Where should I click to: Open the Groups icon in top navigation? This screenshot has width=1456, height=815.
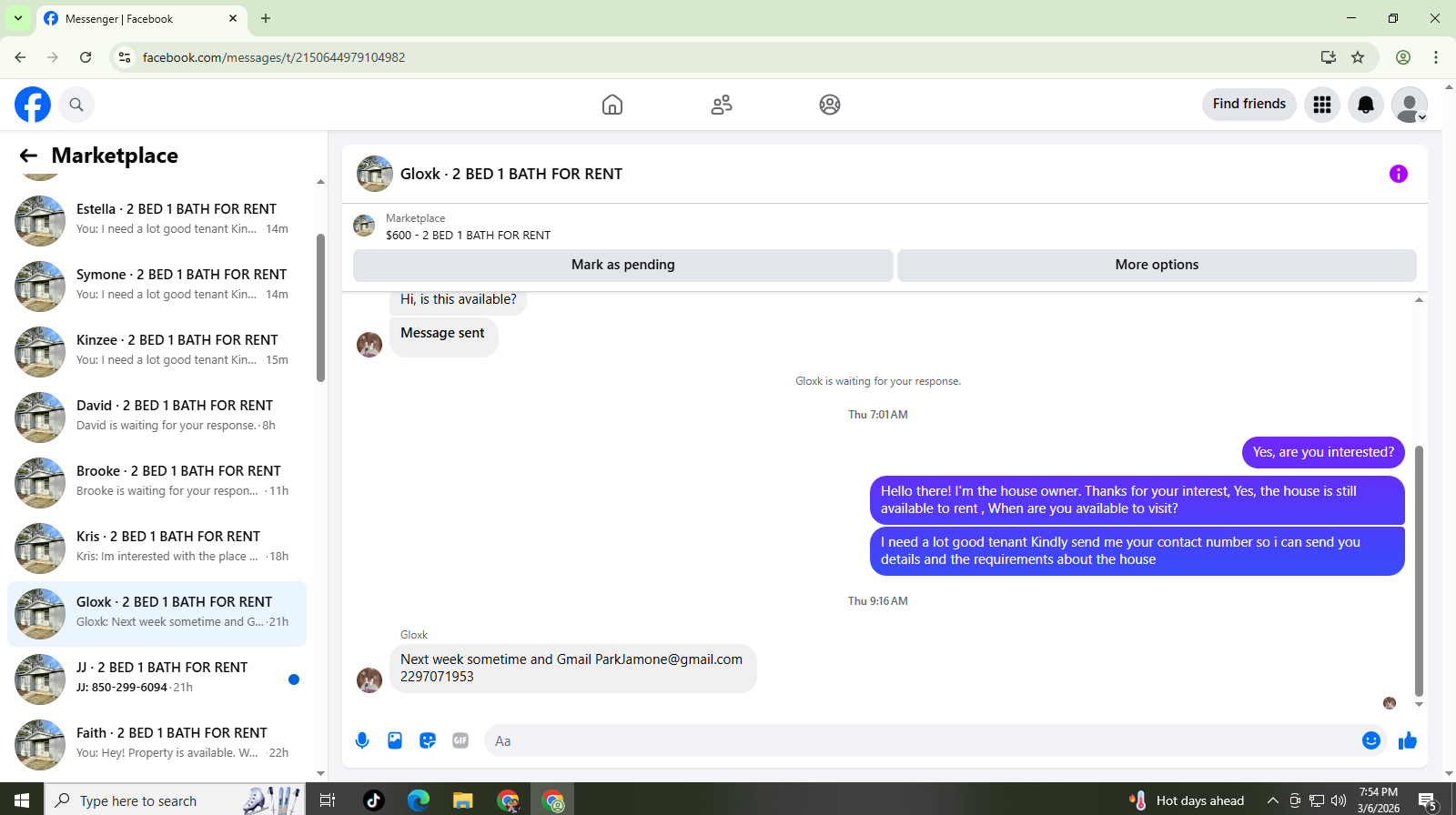coord(830,105)
